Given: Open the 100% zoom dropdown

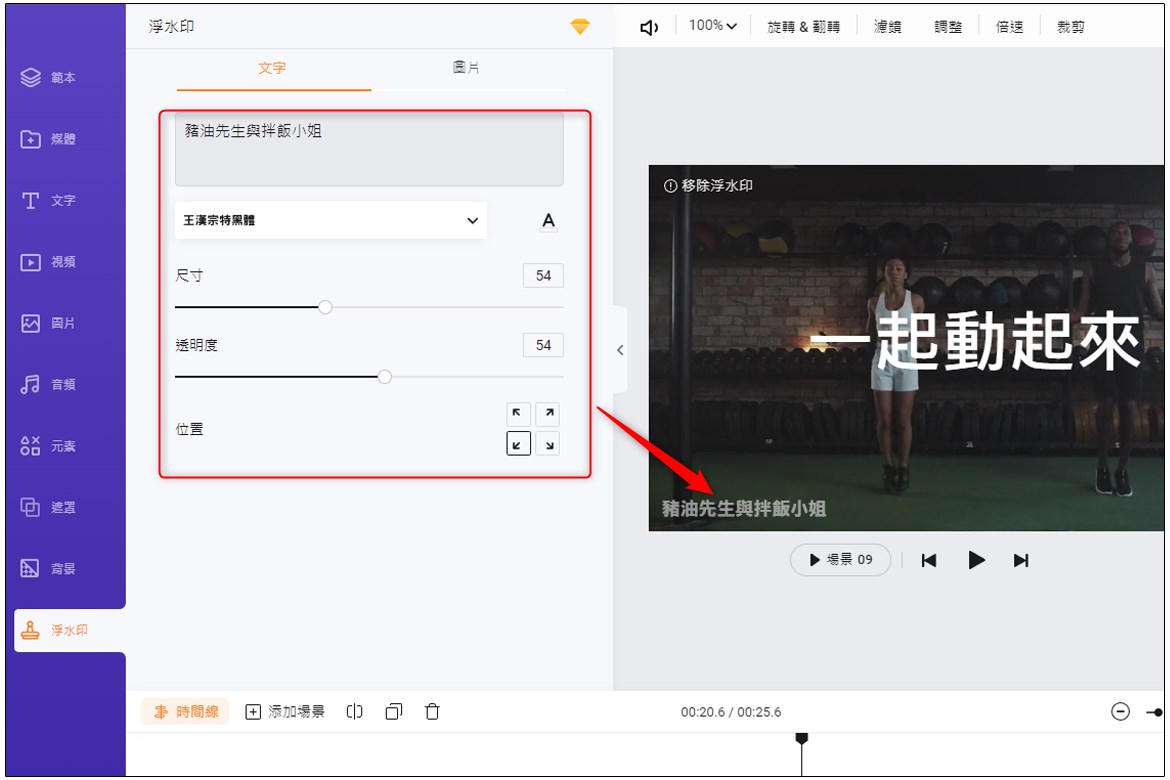Looking at the screenshot, I should tap(713, 26).
